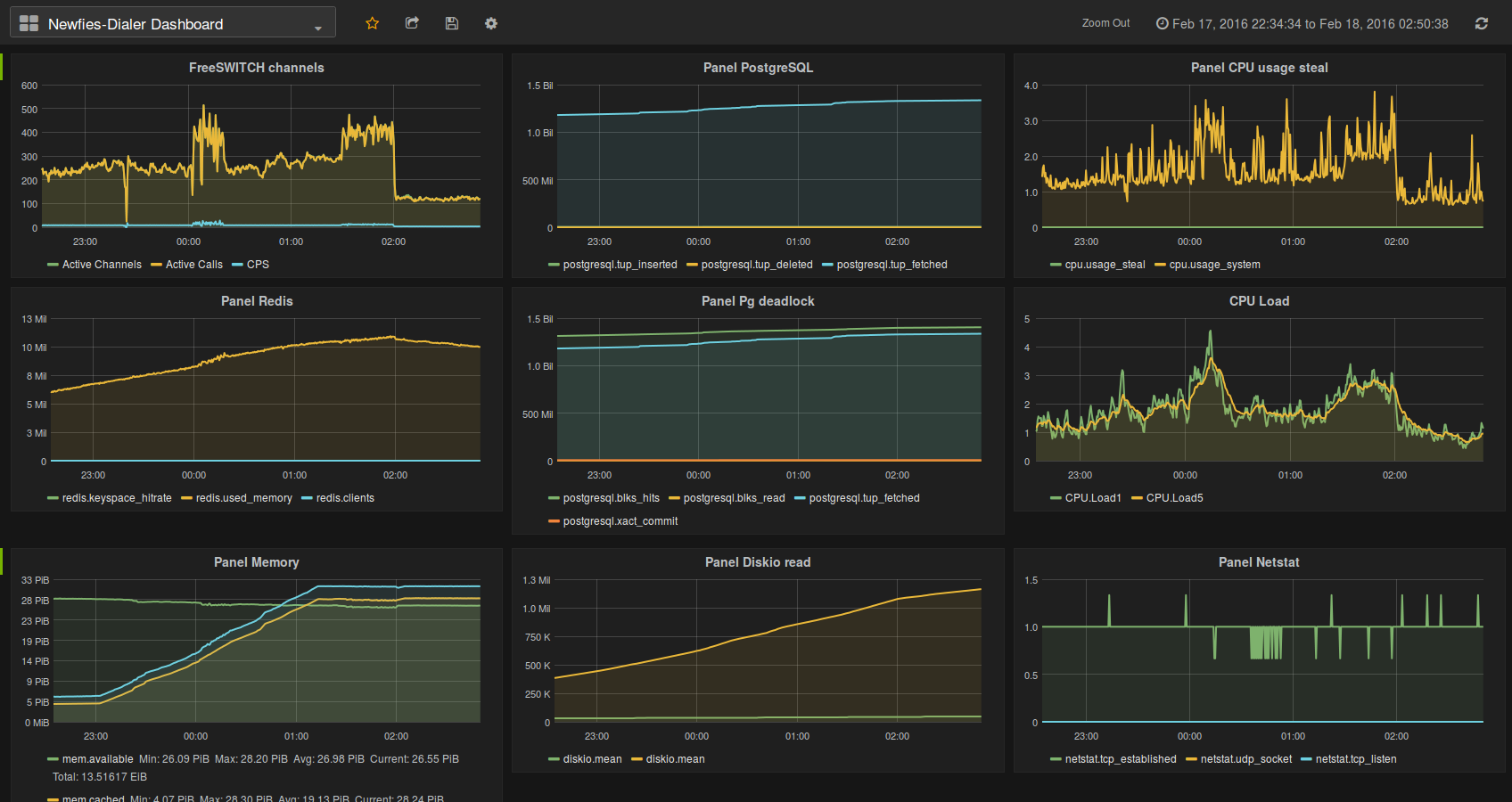Star this dashboard as a favorite
The height and width of the screenshot is (802, 1512).
(373, 23)
